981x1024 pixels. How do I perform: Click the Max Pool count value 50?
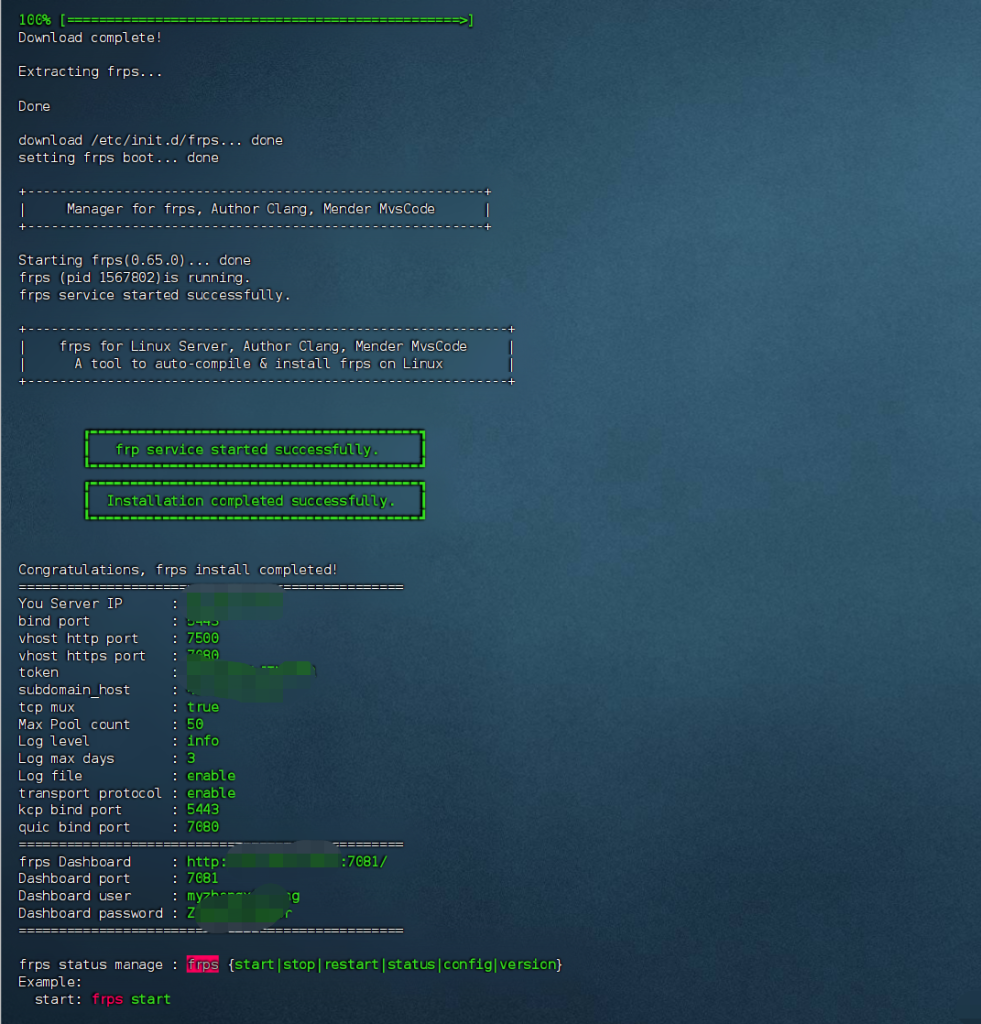[x=195, y=724]
